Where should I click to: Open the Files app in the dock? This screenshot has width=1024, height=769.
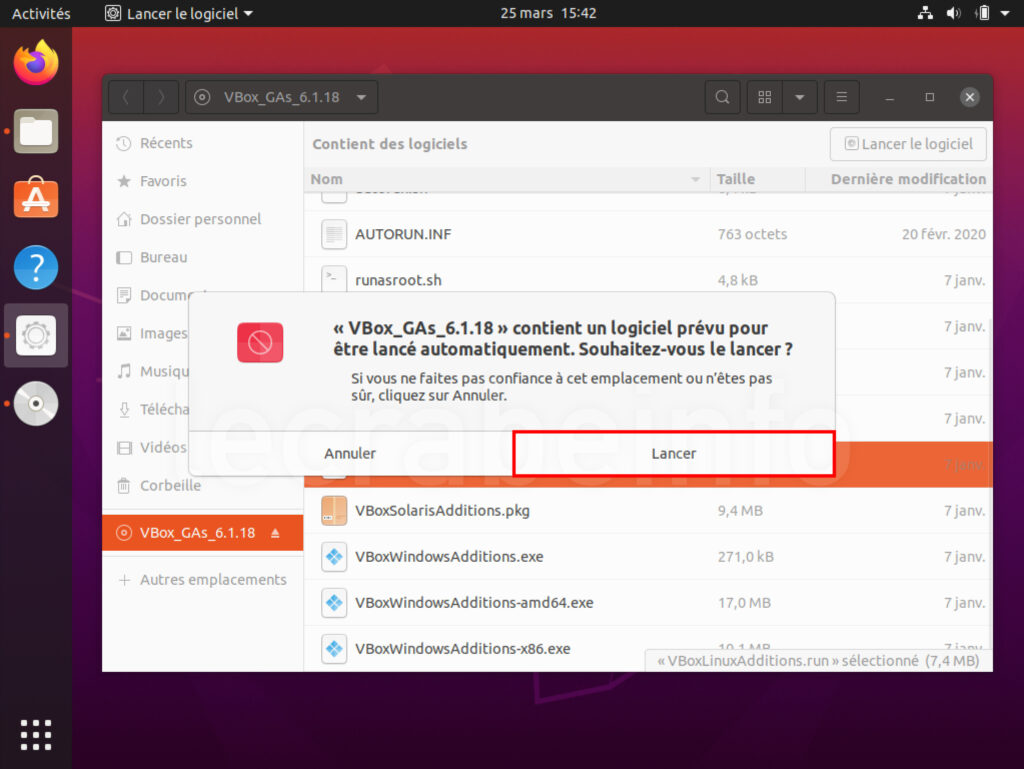click(x=36, y=131)
